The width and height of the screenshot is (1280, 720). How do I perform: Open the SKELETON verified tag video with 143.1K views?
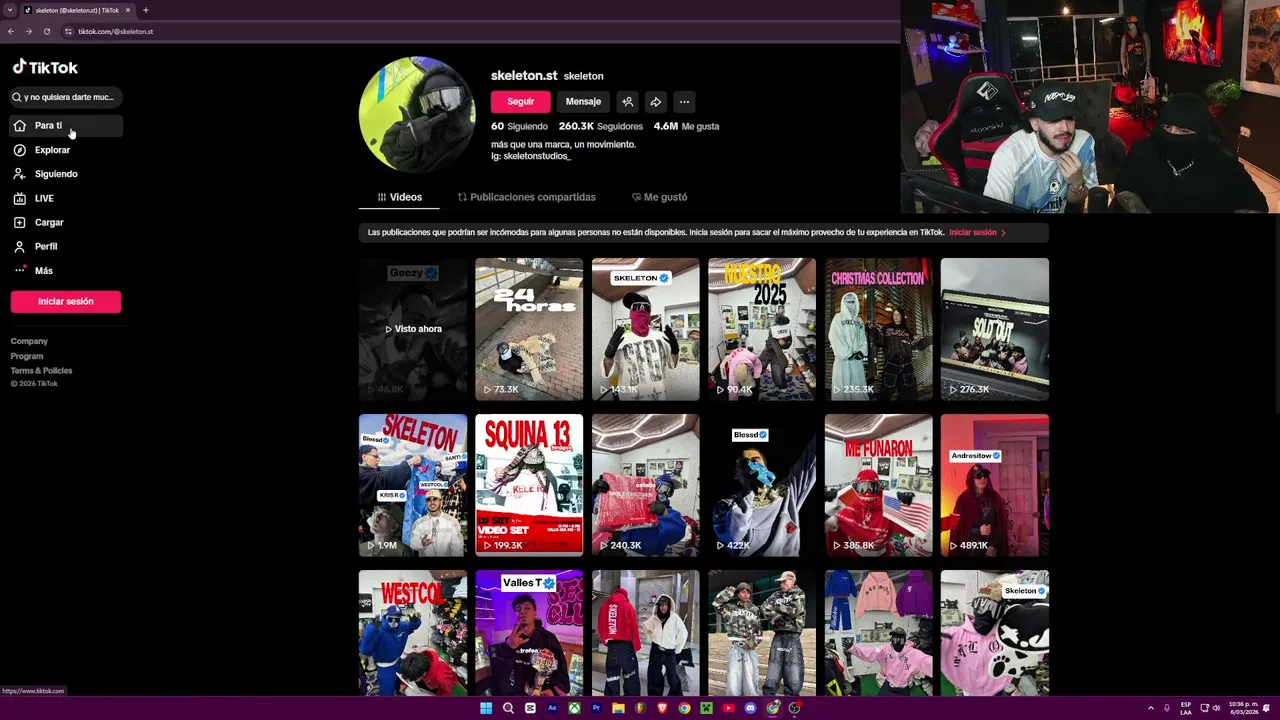pos(645,329)
